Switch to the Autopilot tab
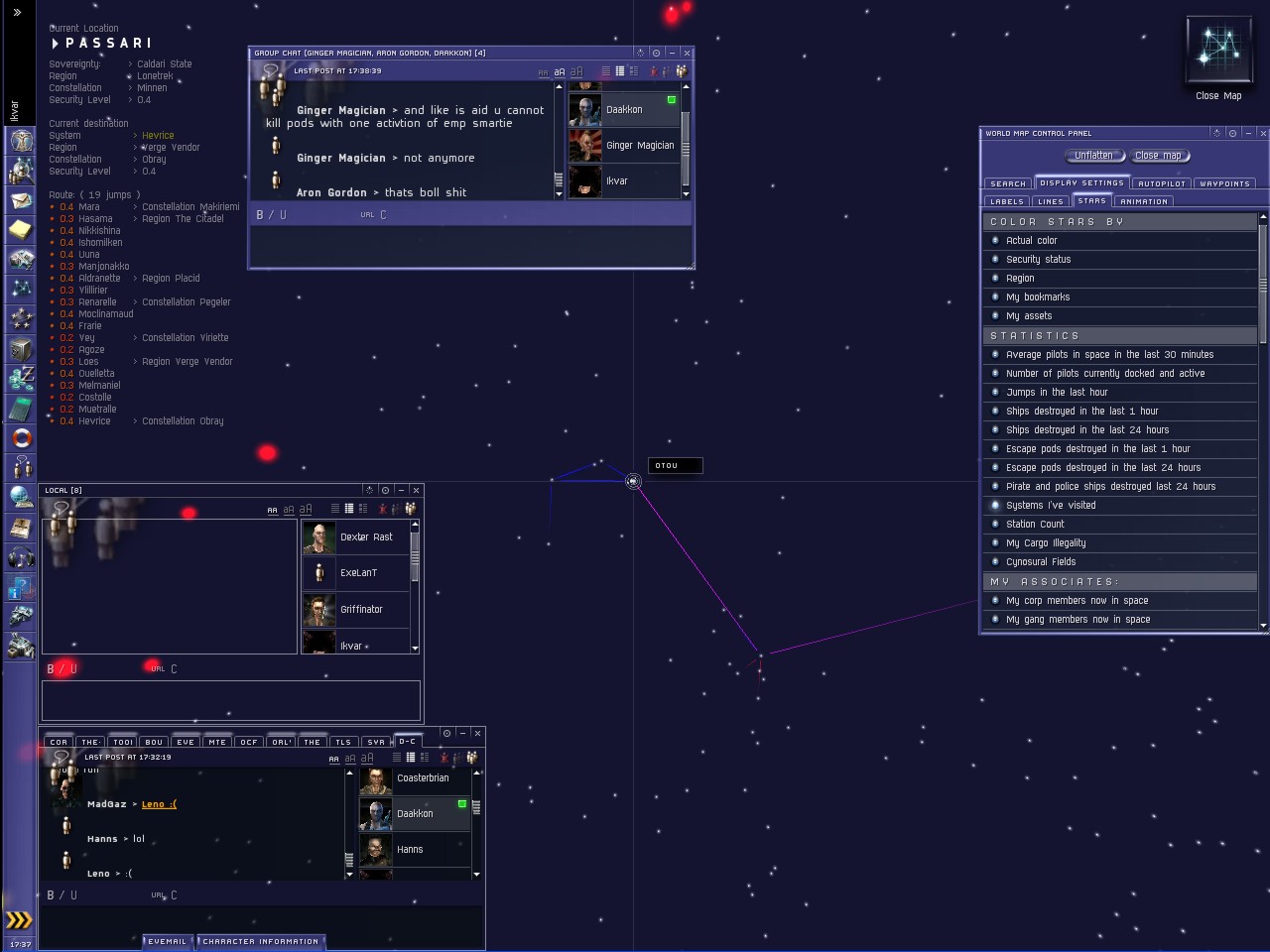The image size is (1270, 952). point(1162,183)
